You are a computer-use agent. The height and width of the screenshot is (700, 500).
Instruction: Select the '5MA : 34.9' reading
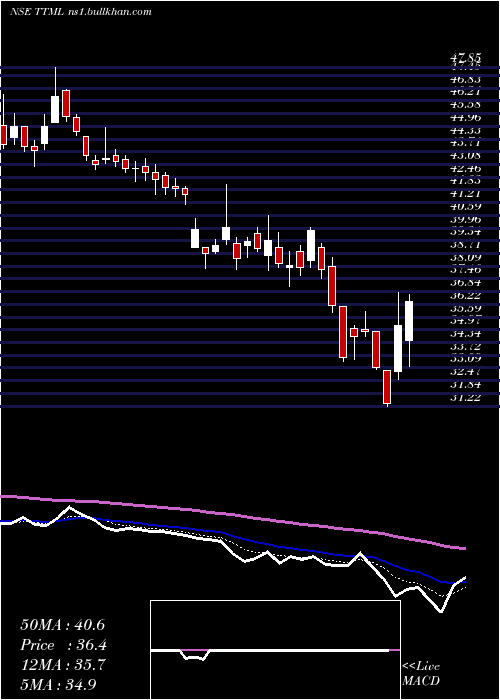pyautogui.click(x=58, y=684)
